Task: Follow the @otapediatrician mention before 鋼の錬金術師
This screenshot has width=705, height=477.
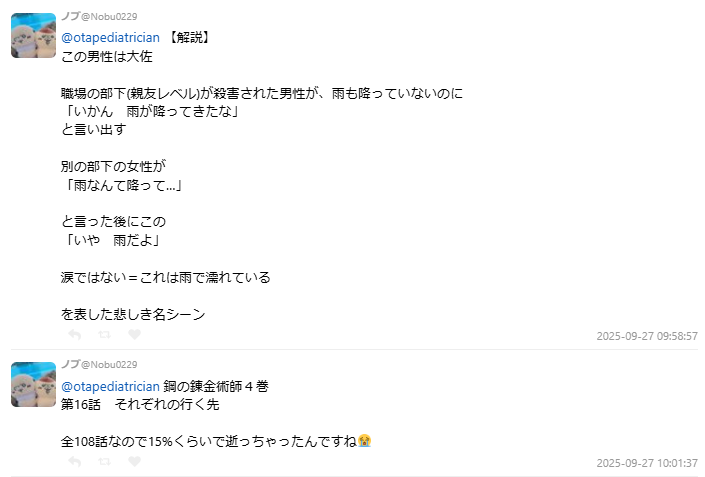Action: point(111,386)
